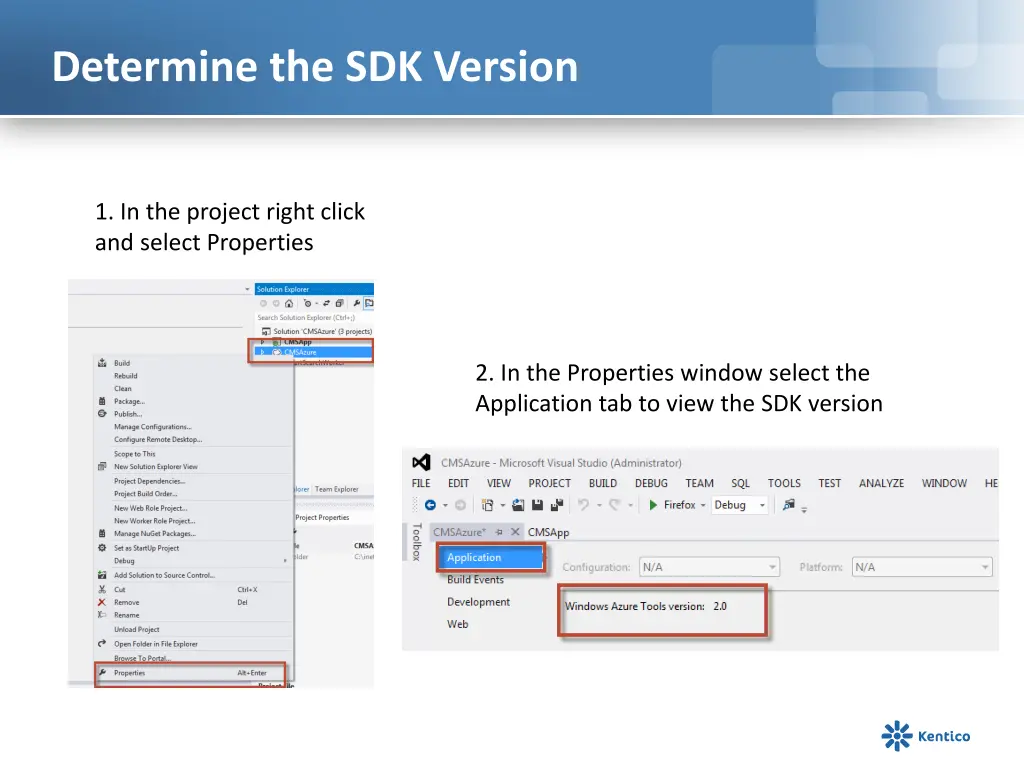
Task: Open the TOOLS menu
Action: coord(784,483)
